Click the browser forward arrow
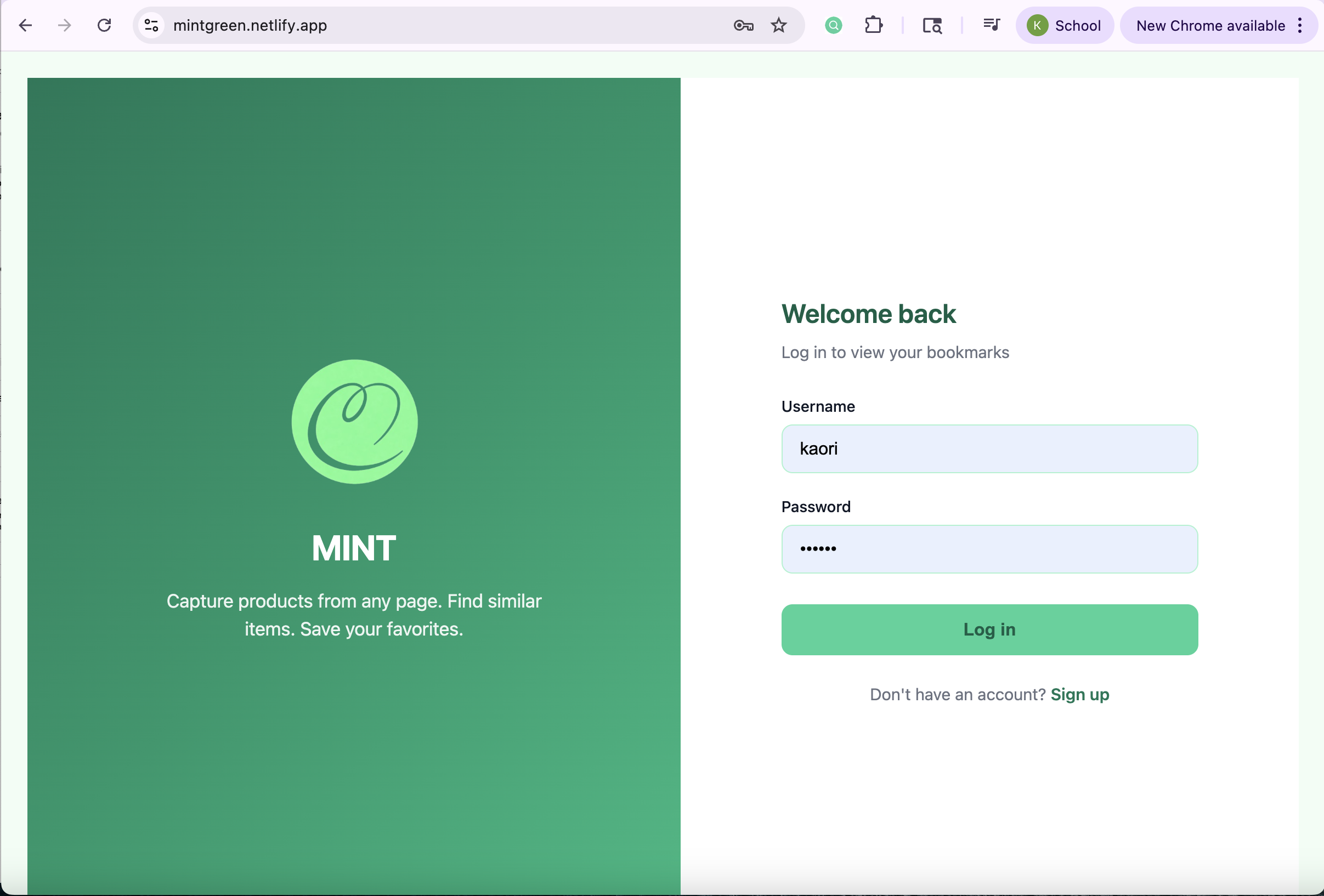Image resolution: width=1324 pixels, height=896 pixels. 65,25
